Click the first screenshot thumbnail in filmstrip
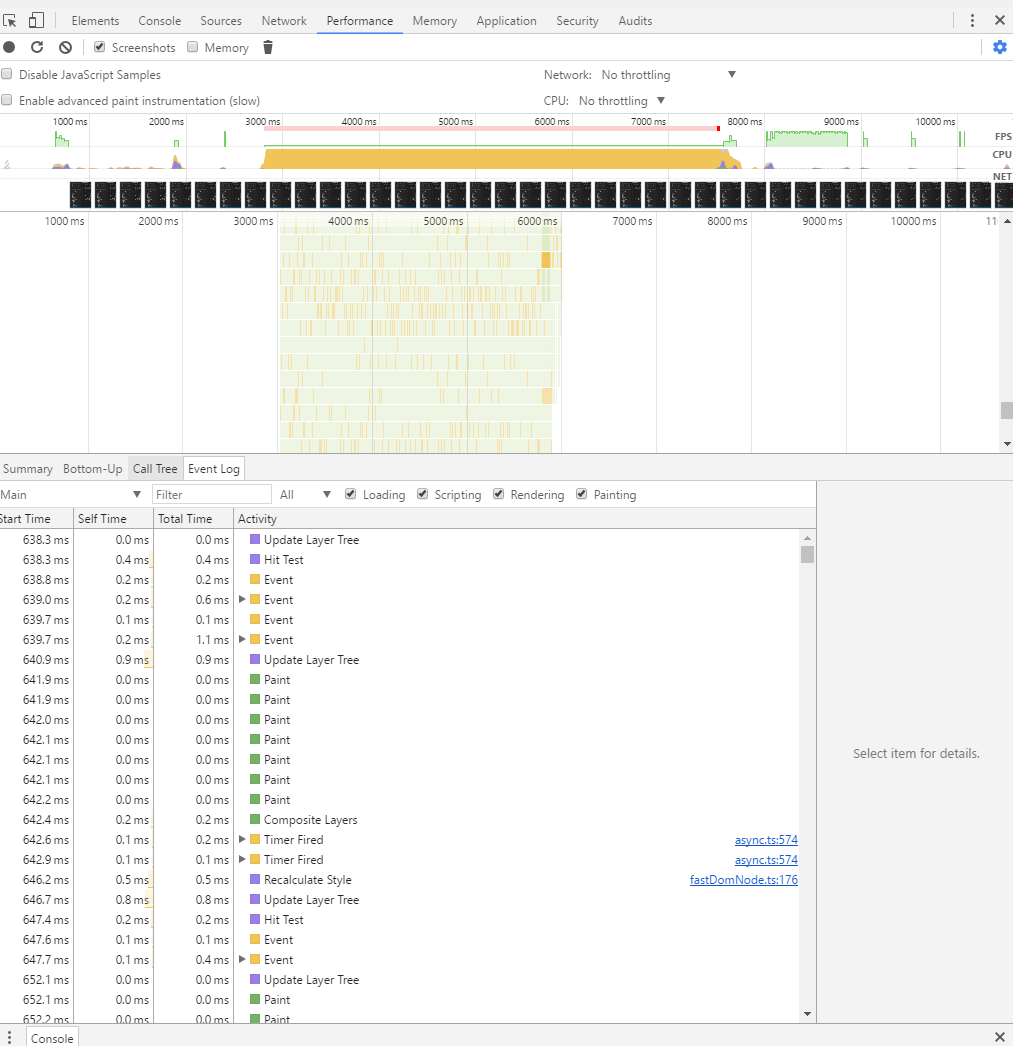The height and width of the screenshot is (1046, 1013). tap(80, 195)
